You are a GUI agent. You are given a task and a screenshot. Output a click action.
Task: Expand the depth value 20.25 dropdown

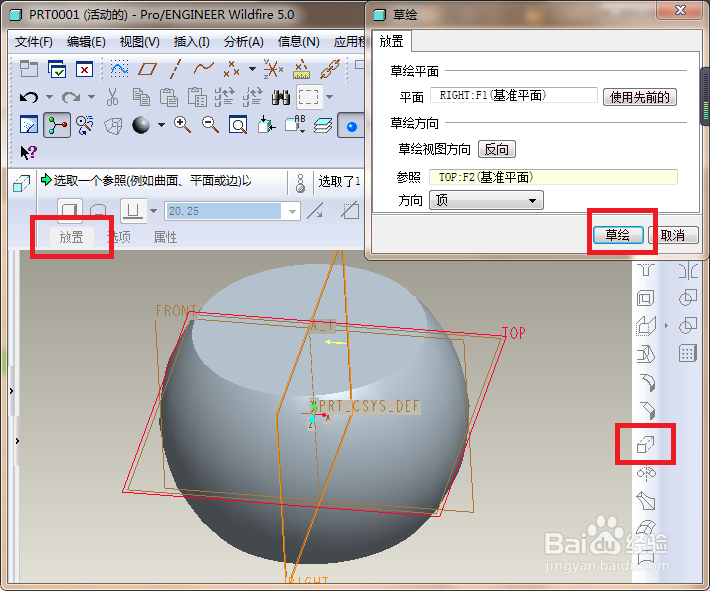pyautogui.click(x=292, y=211)
